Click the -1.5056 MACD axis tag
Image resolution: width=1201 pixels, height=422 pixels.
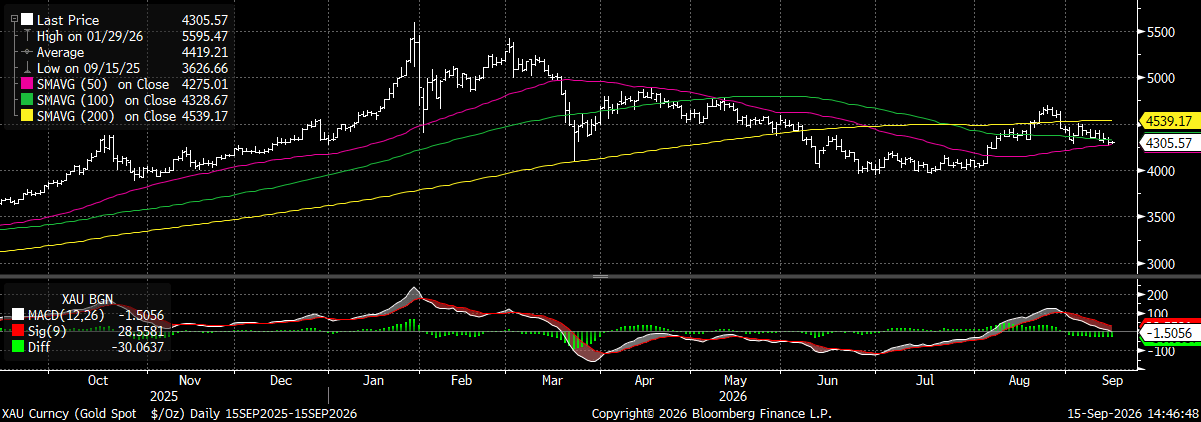tap(1168, 333)
